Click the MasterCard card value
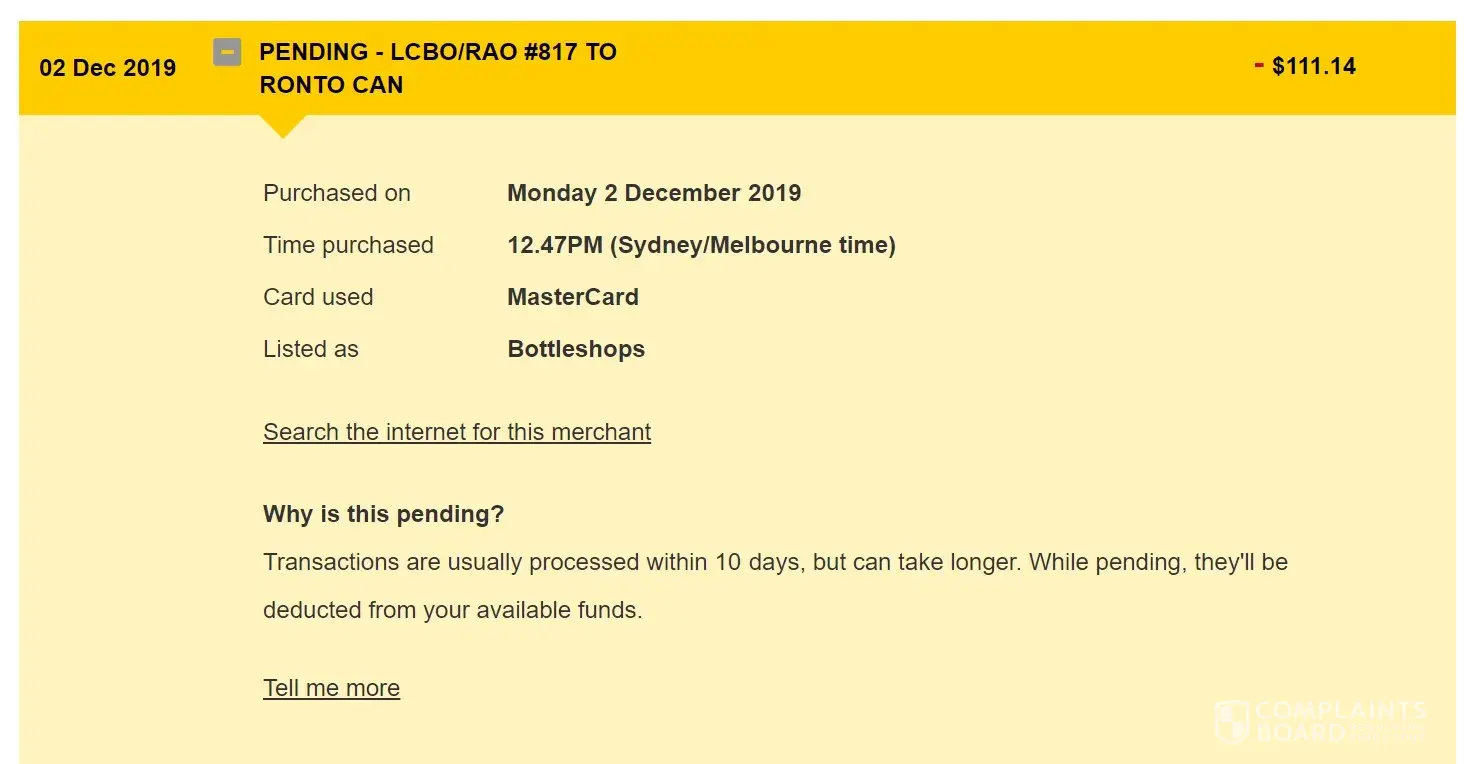The height and width of the screenshot is (764, 1476). (x=573, y=297)
